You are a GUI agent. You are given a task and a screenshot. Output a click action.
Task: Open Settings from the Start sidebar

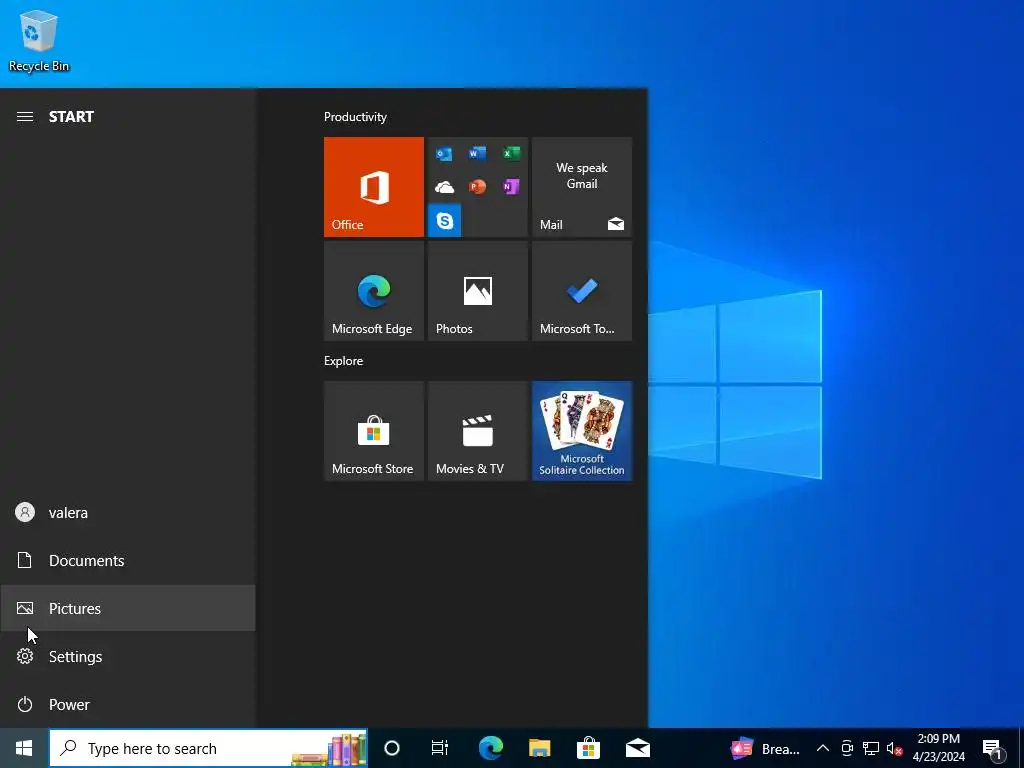pos(128,656)
